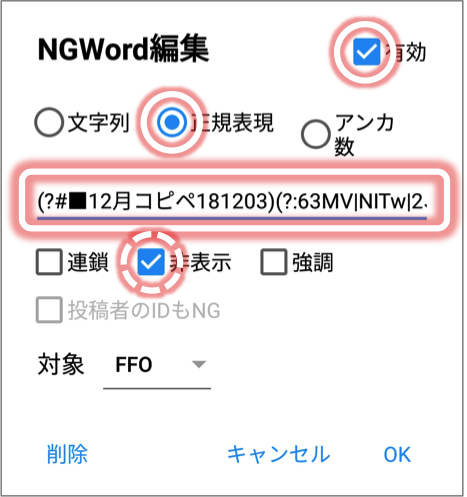Viewport: 467px width, 497px height.
Task: Open the 対象 FFO dropdown
Action: click(x=157, y=365)
